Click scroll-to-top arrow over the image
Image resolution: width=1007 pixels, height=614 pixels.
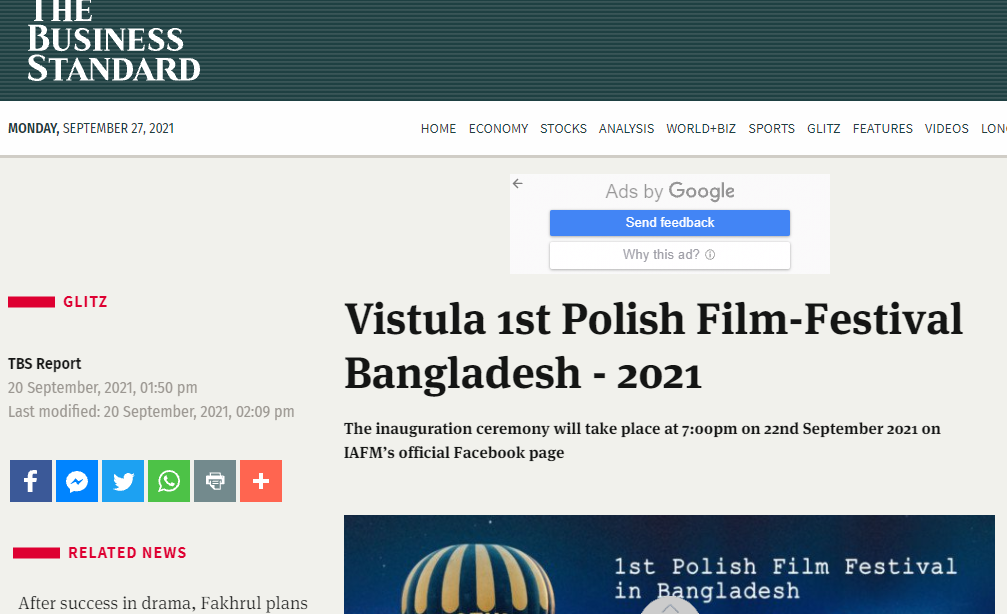670,606
